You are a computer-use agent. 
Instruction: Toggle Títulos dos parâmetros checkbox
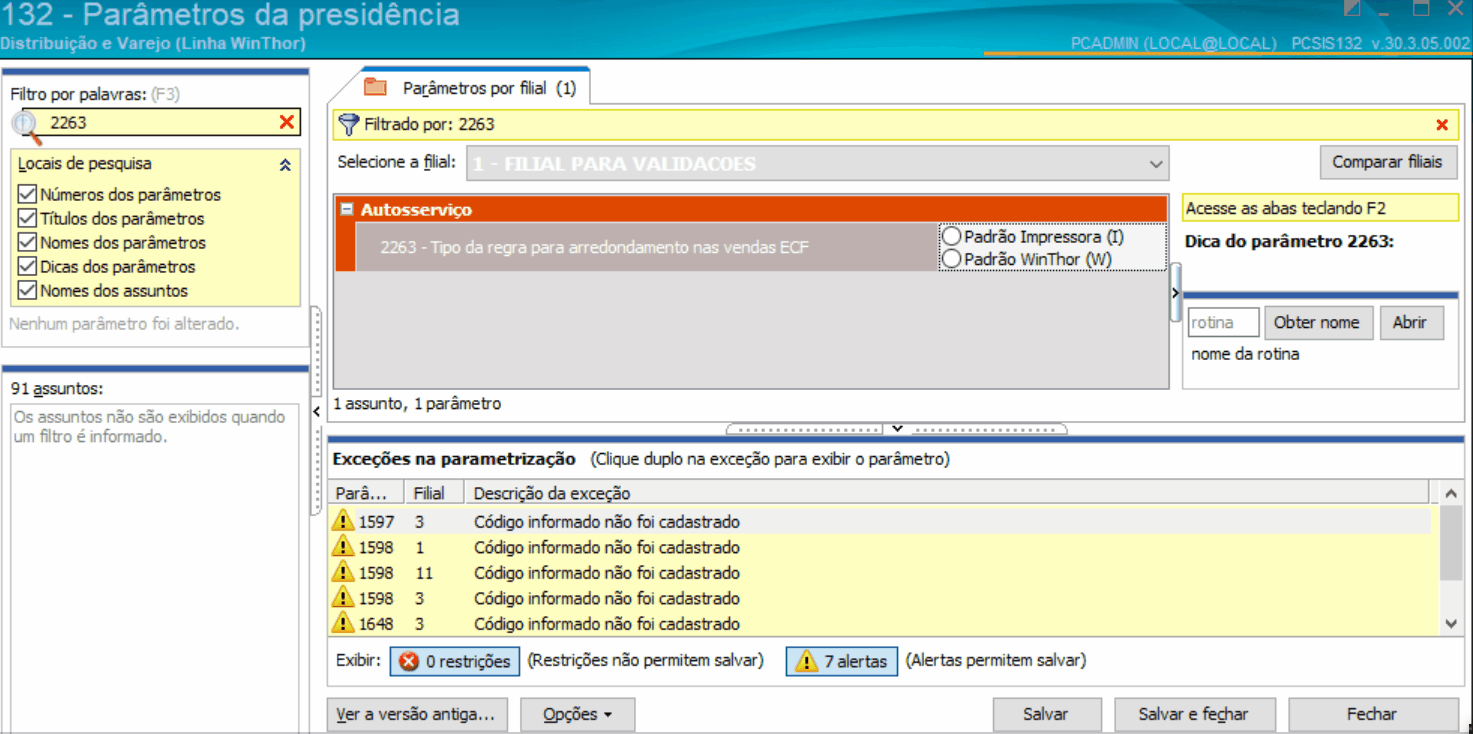pyautogui.click(x=27, y=219)
